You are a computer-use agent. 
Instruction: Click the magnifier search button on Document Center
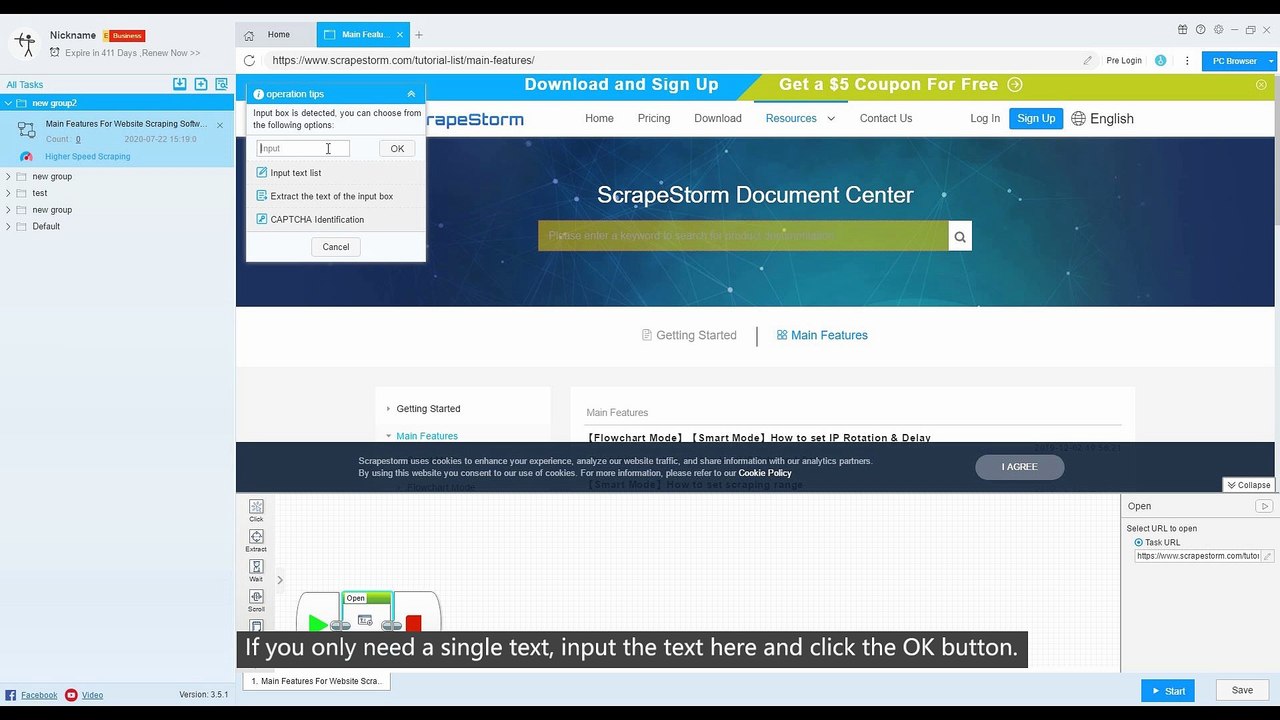tap(960, 236)
